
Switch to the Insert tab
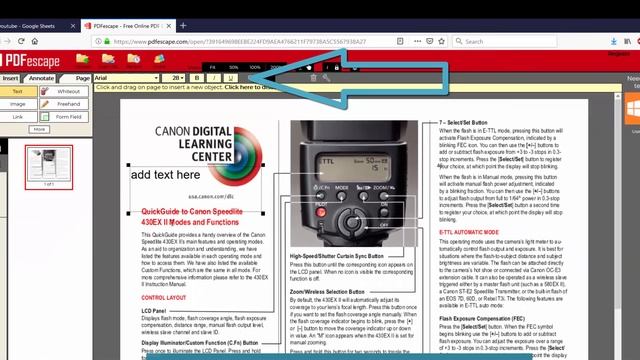tap(10, 78)
